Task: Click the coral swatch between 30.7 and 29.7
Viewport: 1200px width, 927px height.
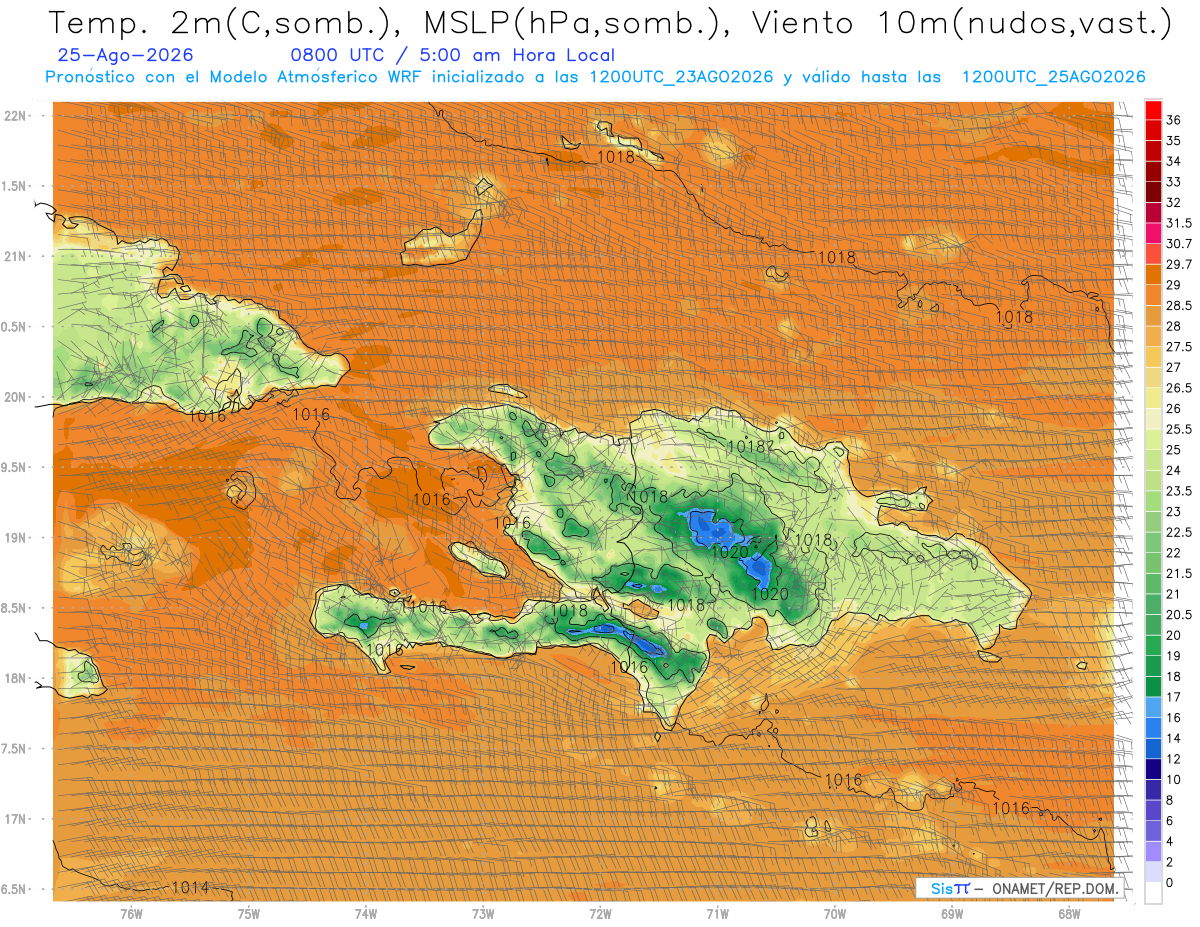Action: [x=1153, y=254]
